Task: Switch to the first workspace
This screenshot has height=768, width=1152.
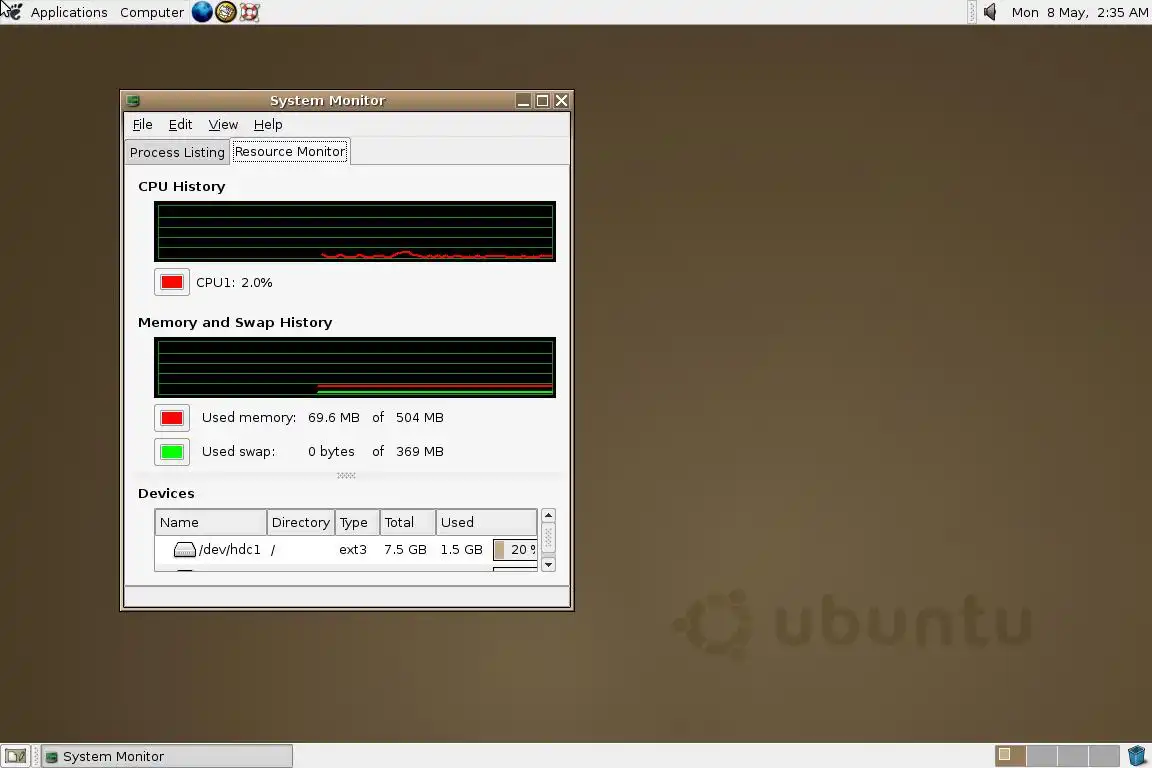Action: [1010, 756]
